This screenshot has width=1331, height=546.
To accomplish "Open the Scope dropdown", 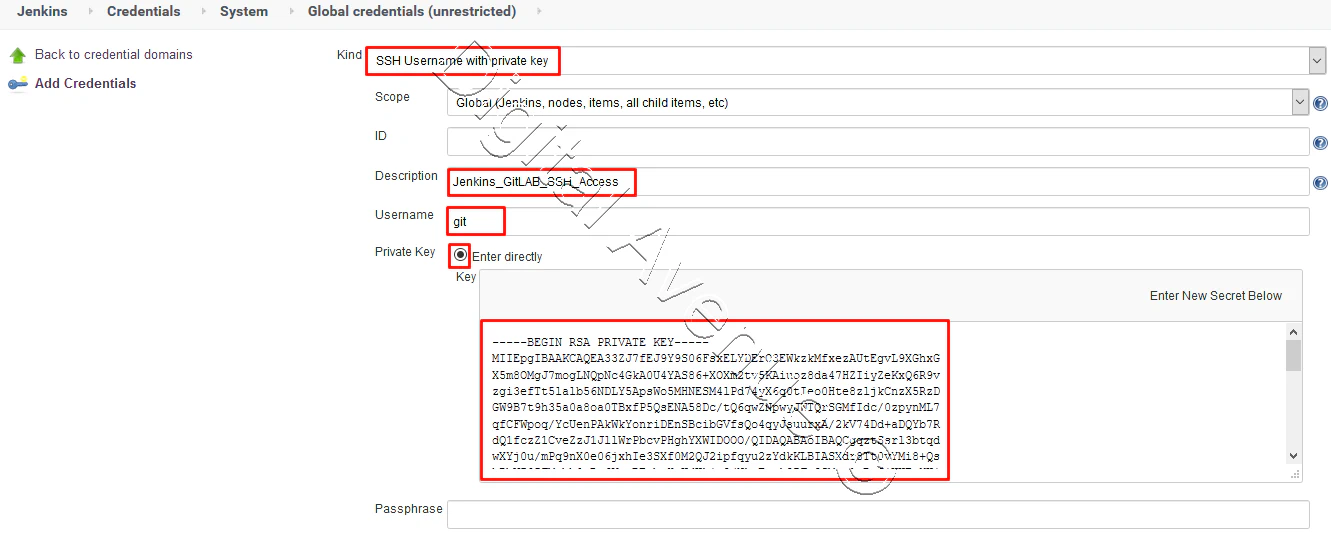I will coord(878,102).
